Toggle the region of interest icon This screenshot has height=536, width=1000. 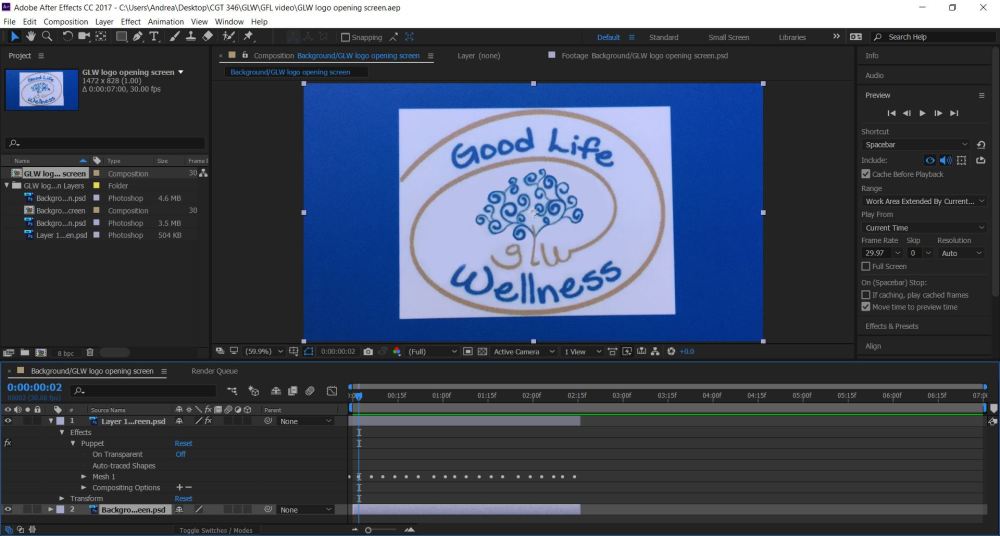[x=468, y=352]
